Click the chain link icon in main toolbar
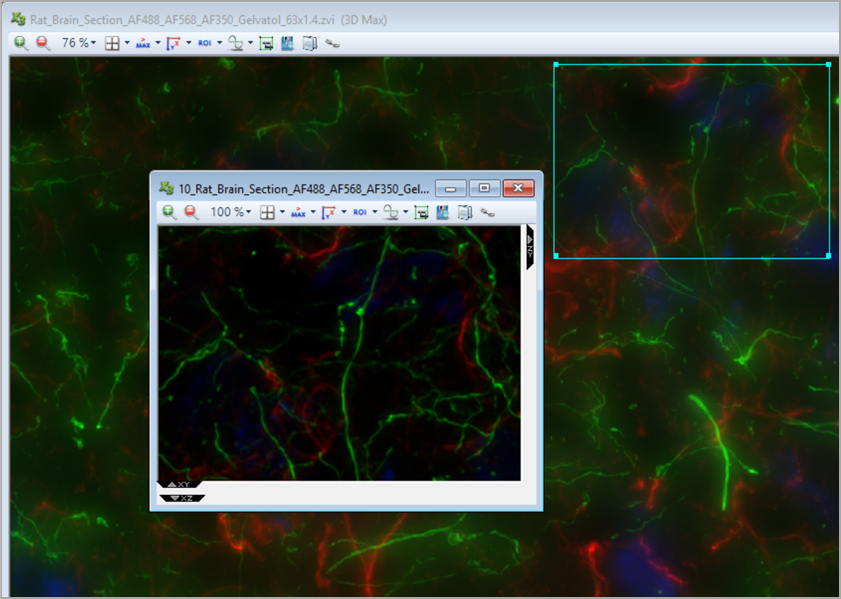The width and height of the screenshot is (841, 599). click(332, 43)
